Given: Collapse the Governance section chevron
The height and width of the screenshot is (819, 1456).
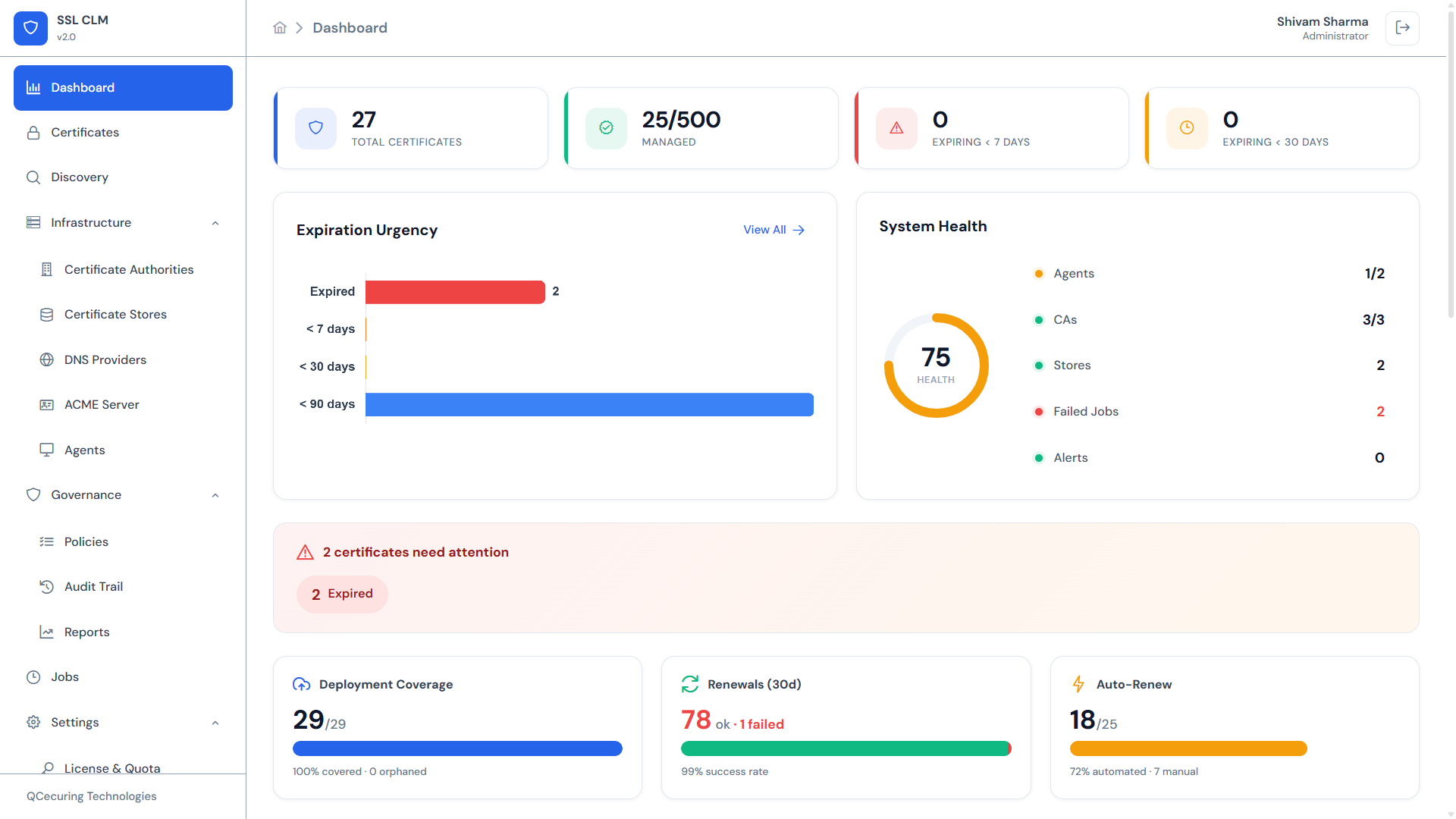Looking at the screenshot, I should 215,495.
